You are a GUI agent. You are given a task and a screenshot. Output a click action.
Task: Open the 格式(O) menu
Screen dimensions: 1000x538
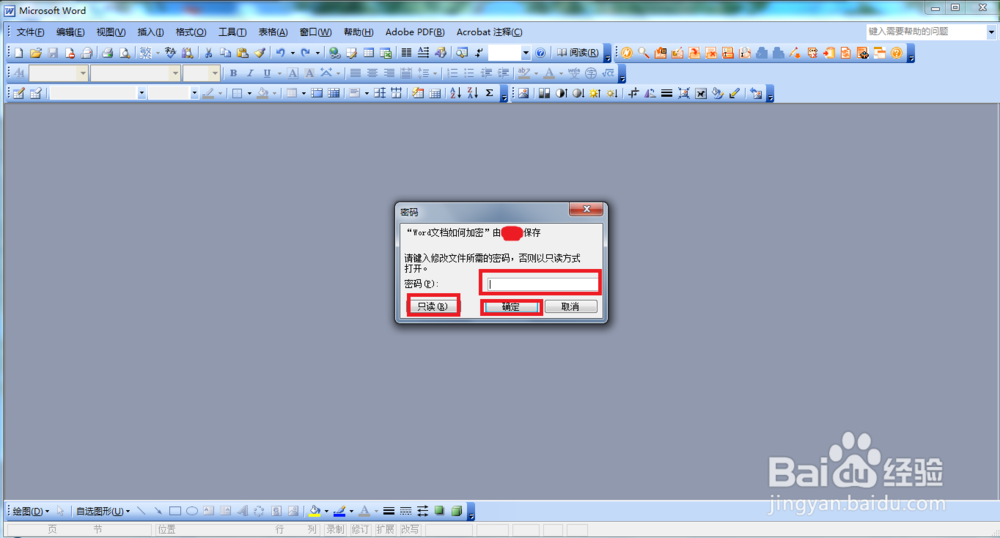click(191, 32)
